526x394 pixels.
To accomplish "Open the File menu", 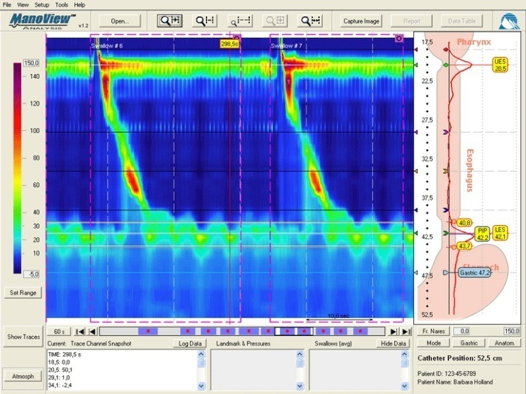I will [x=7, y=5].
